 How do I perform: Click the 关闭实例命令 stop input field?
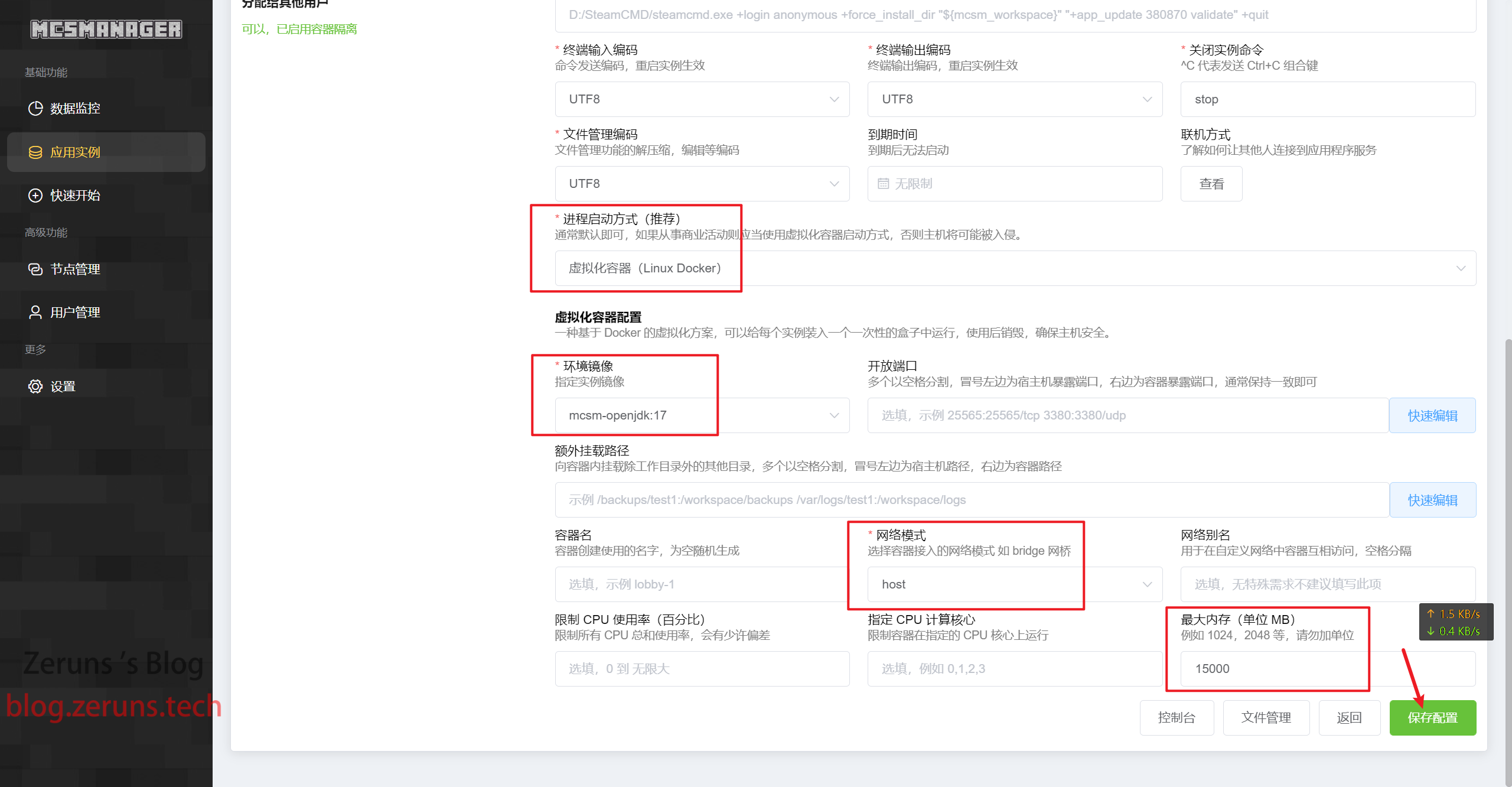point(1328,99)
